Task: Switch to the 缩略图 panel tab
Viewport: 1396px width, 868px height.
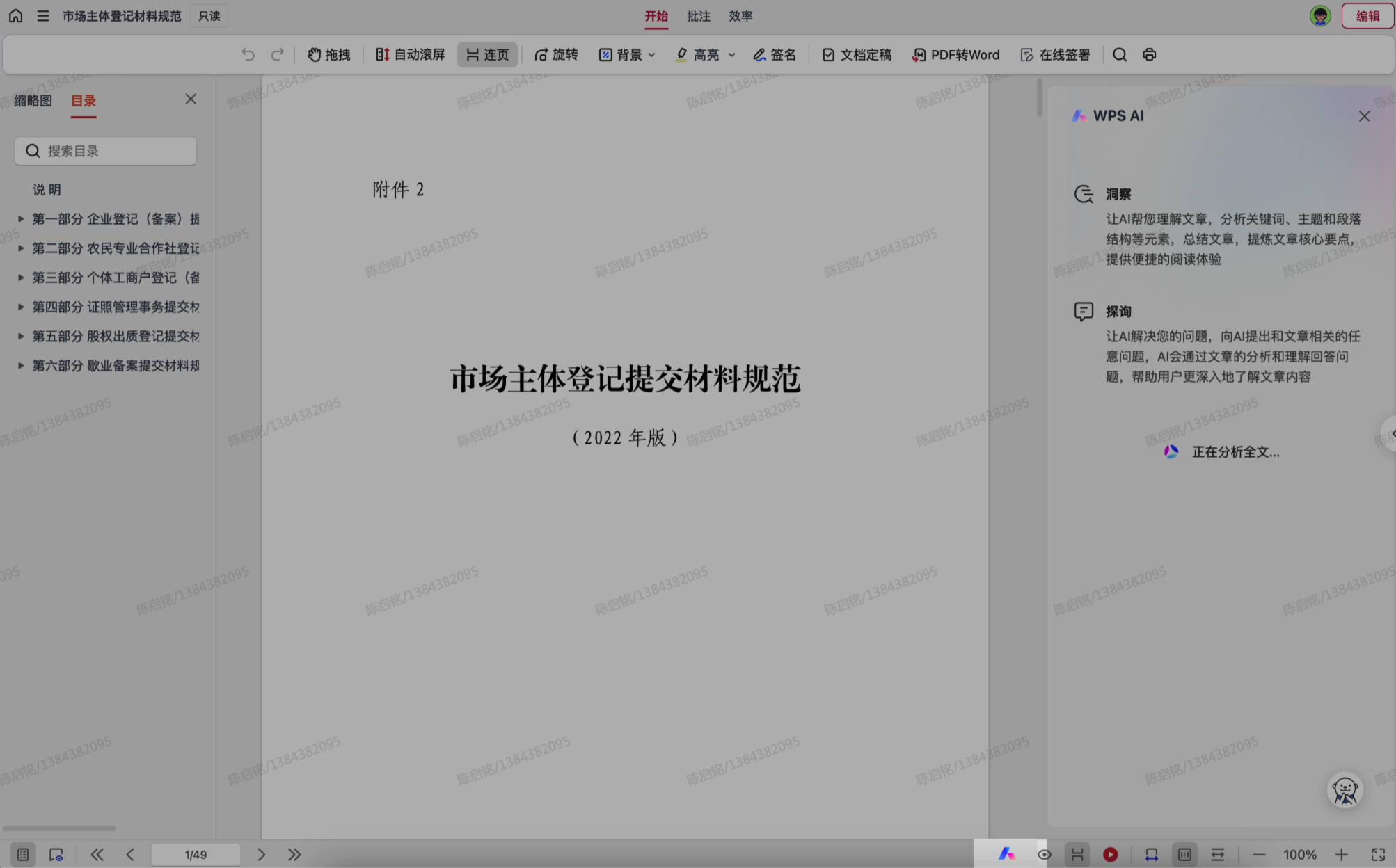Action: 33,101
